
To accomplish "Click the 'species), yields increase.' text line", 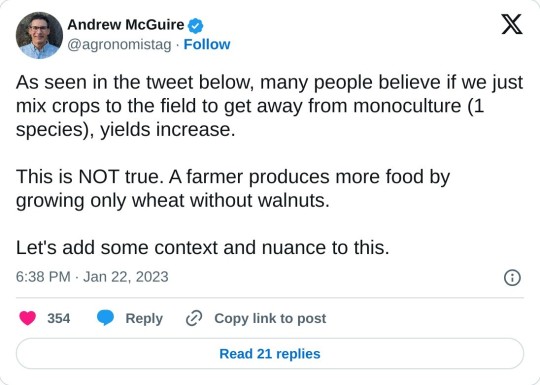I will (125, 130).
